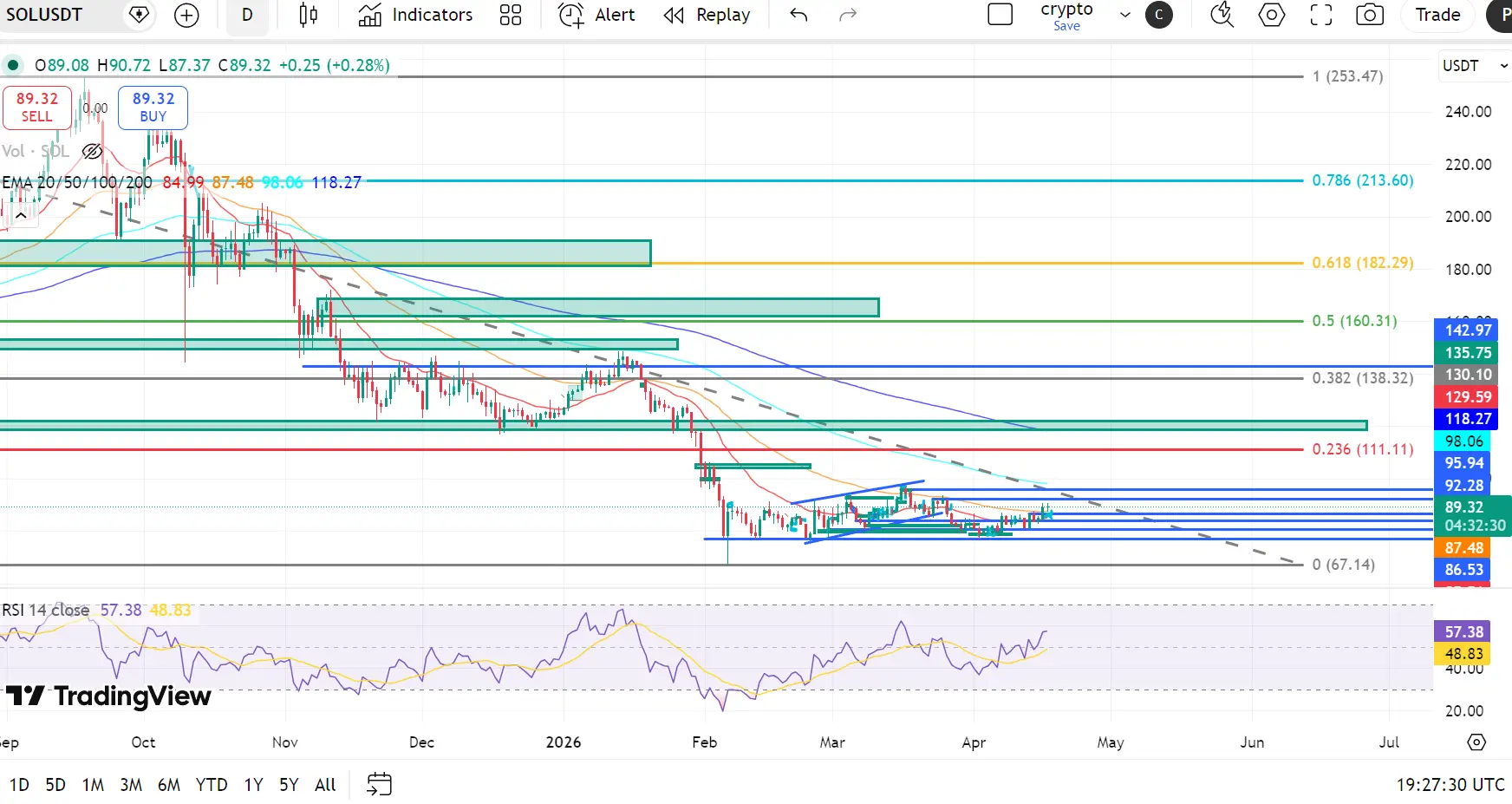Expand the crypto layout dropdown arrow

point(1124,15)
